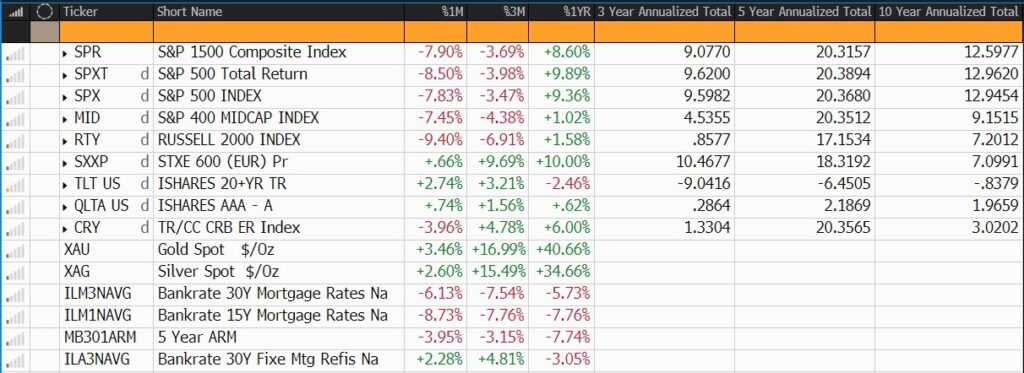Click the circular refresh icon in header
Screen dimensions: 1024x373
44,11
